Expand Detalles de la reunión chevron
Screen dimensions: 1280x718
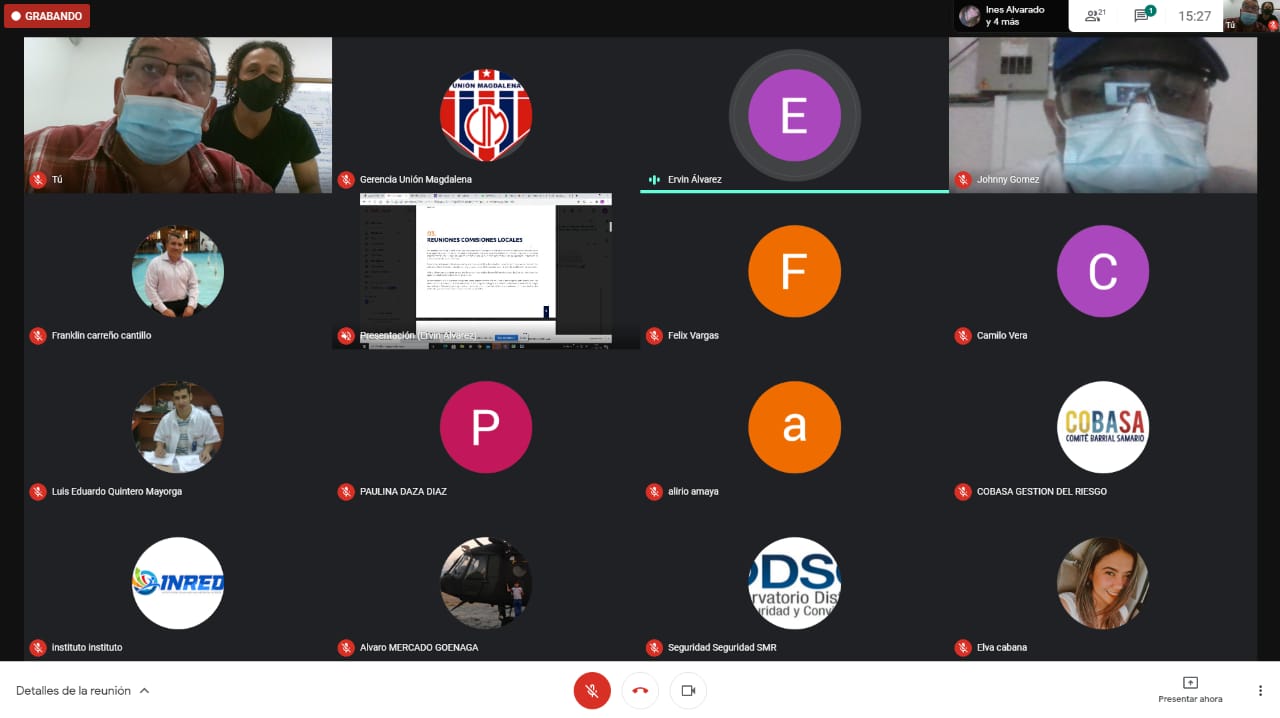point(144,690)
